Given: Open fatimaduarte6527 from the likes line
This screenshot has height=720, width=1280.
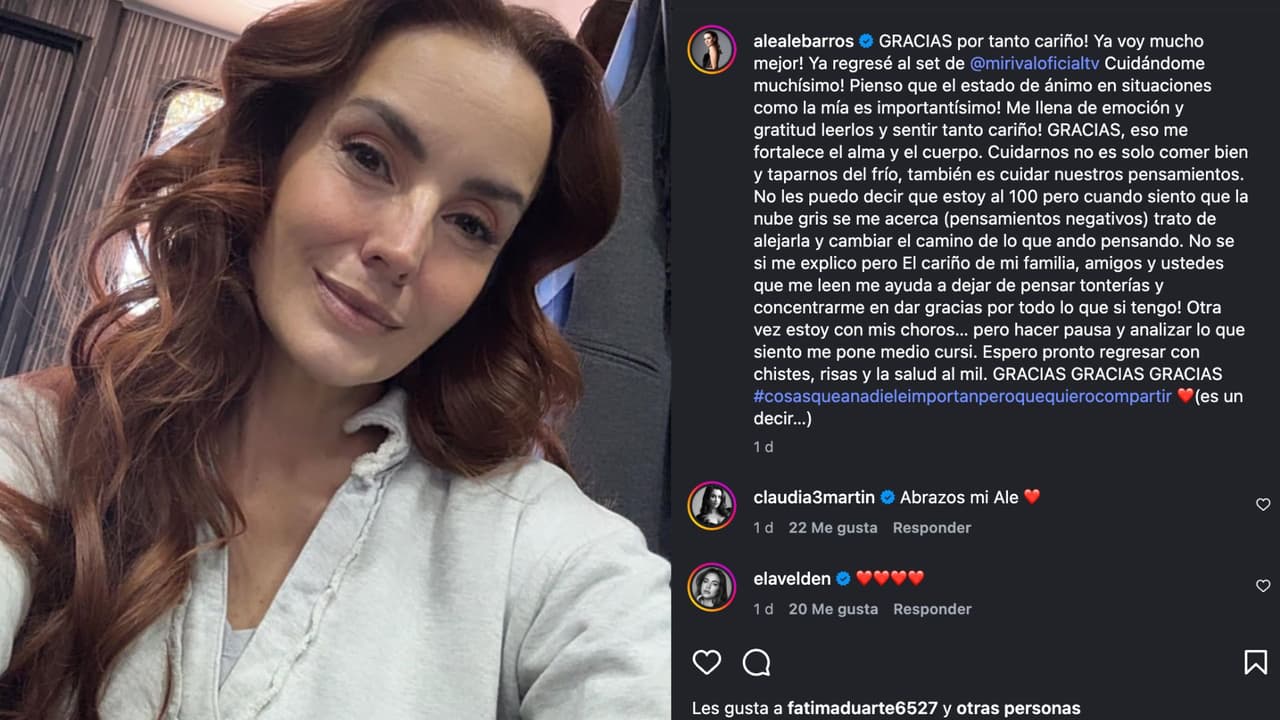Looking at the screenshot, I should click(862, 708).
